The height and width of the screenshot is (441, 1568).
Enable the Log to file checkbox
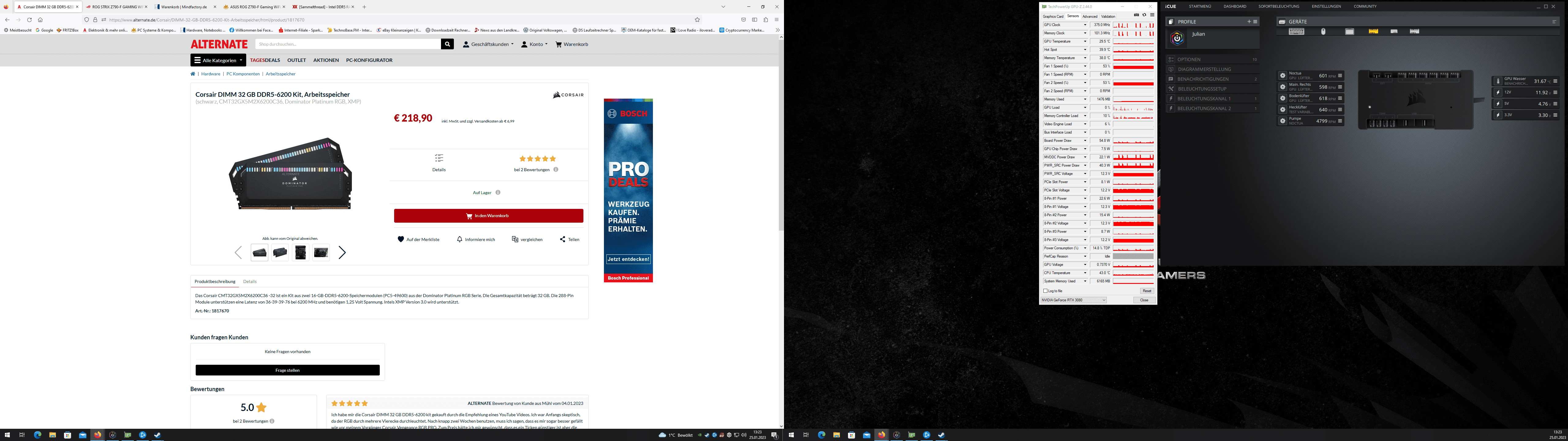pos(1046,291)
